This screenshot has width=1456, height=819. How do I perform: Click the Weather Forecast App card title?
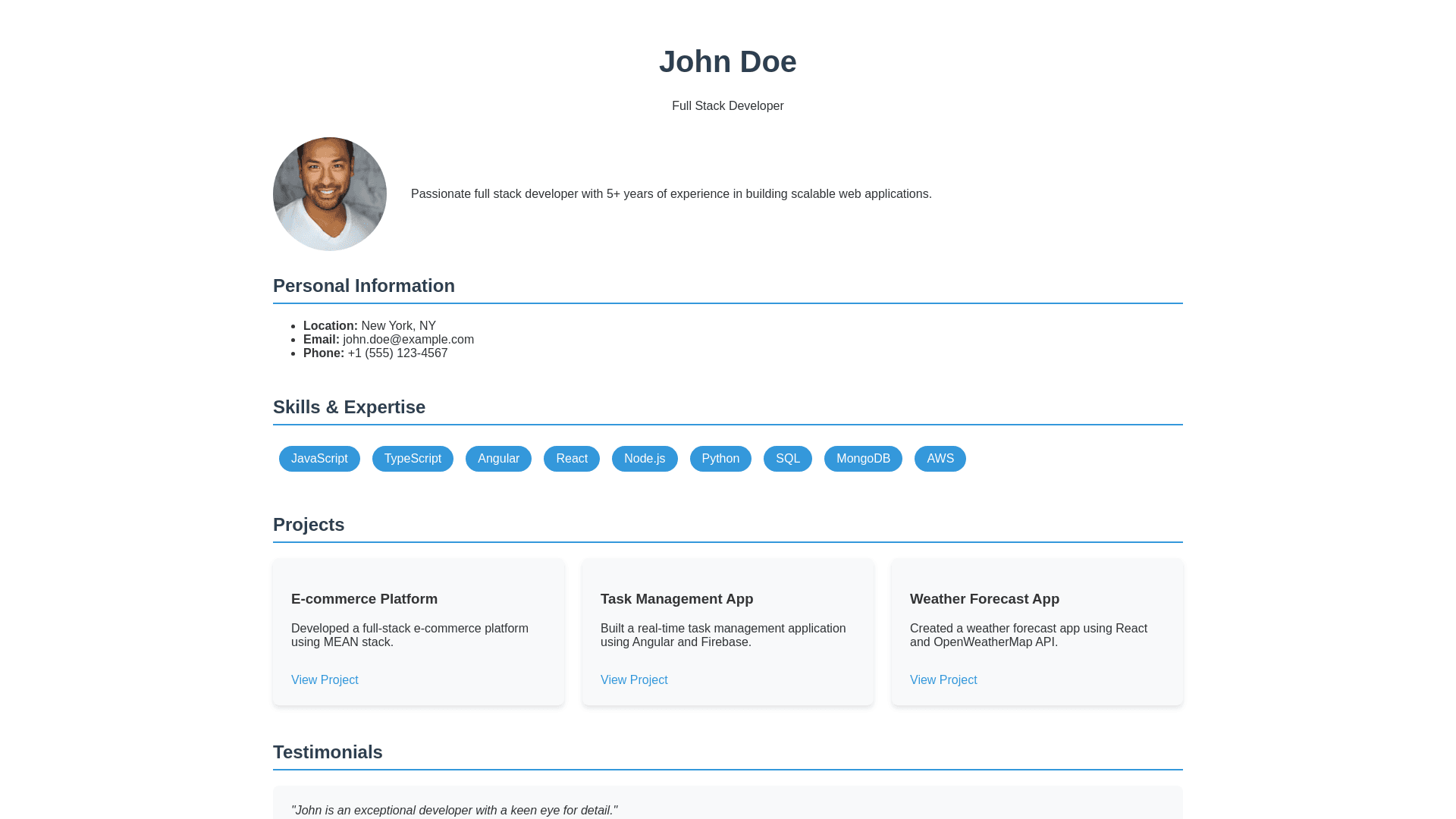tap(984, 599)
